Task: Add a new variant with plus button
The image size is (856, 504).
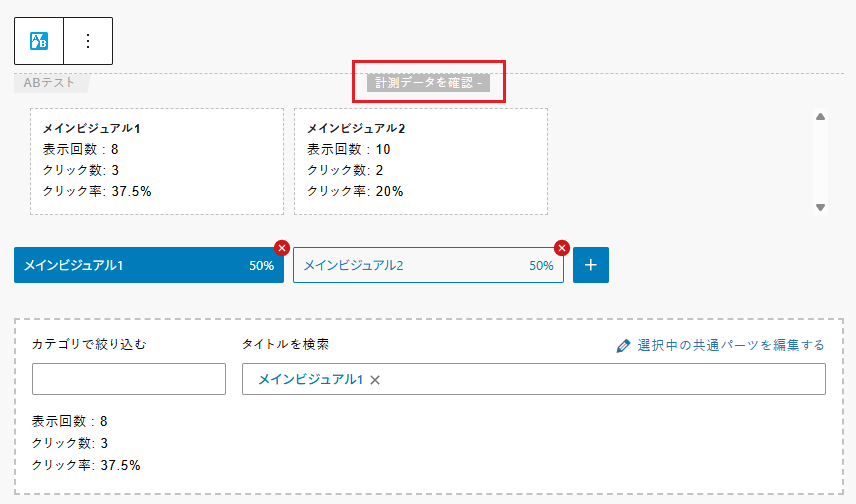Action: point(591,265)
